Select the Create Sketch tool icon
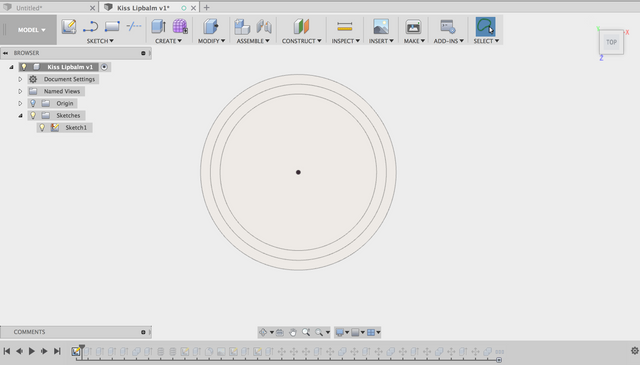 [x=69, y=27]
